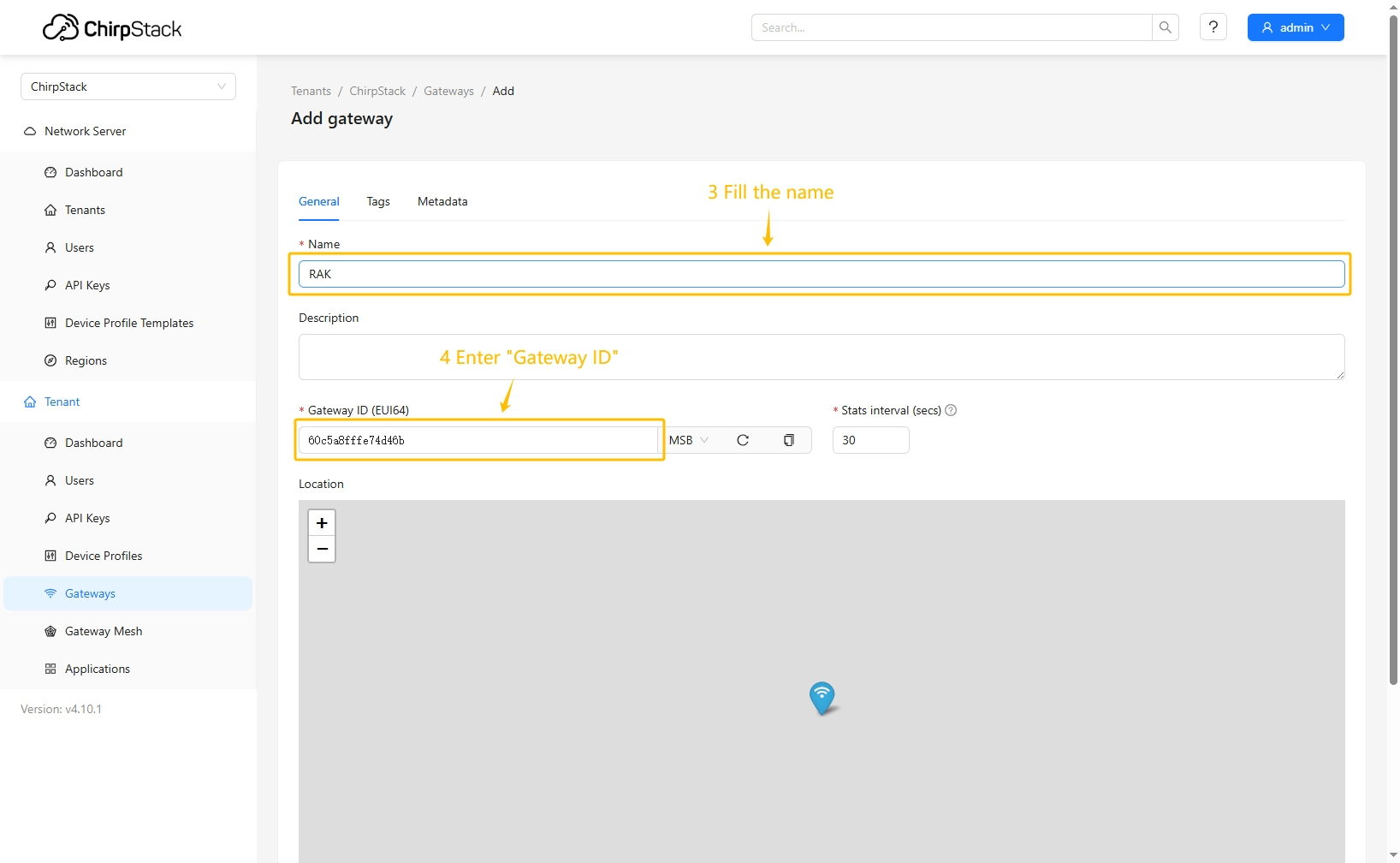Switch to the Metadata tab
The width and height of the screenshot is (1400, 863).
(x=442, y=201)
